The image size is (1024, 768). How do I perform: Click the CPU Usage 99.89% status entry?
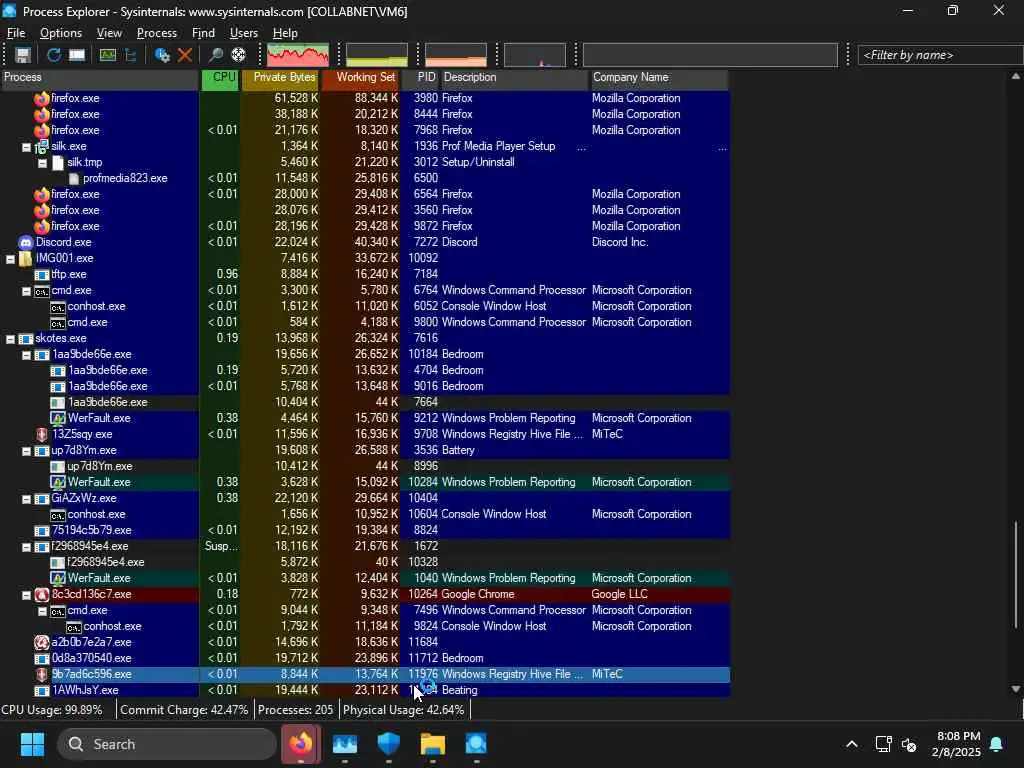pos(52,710)
